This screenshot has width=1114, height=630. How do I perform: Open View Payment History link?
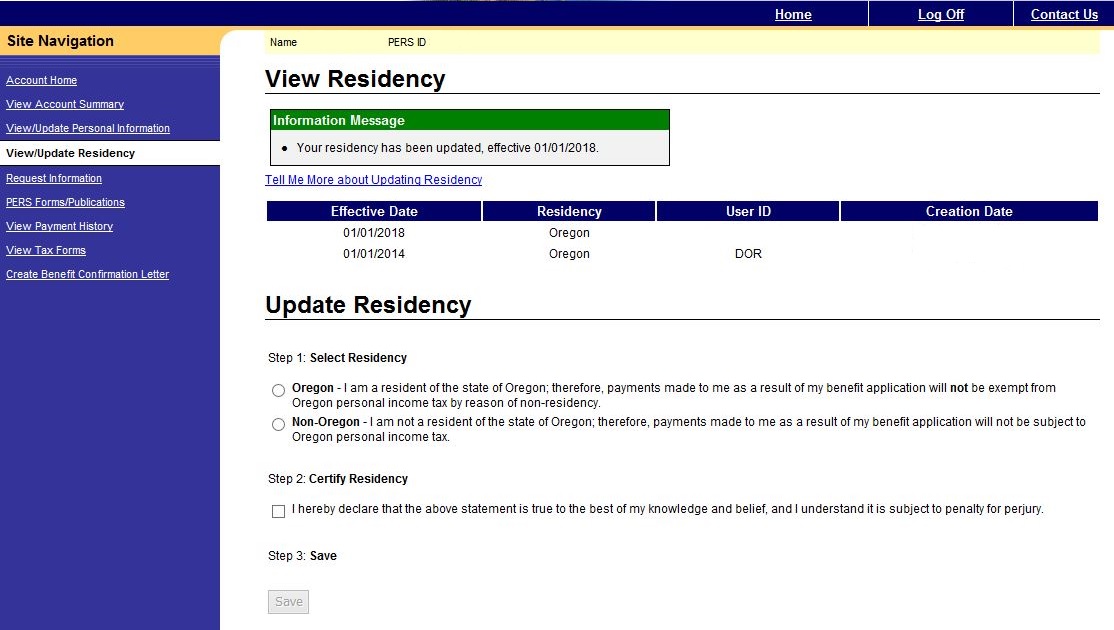[60, 226]
